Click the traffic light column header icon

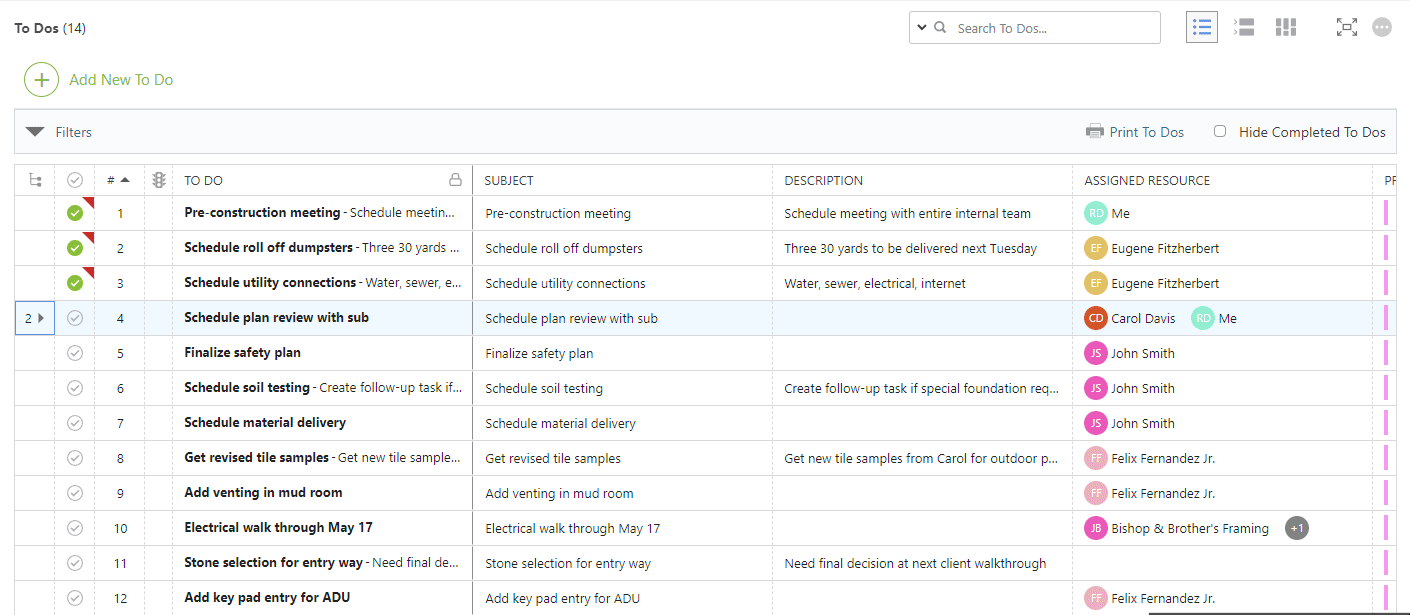(158, 179)
